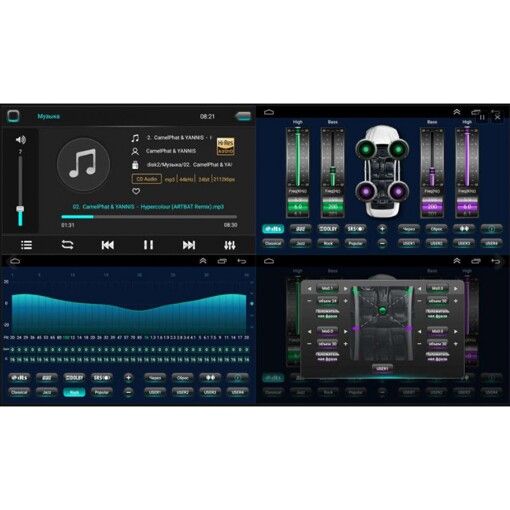The width and height of the screenshot is (510, 510).
Task: Click Android home icon on equalizer screen
Action: point(15,261)
